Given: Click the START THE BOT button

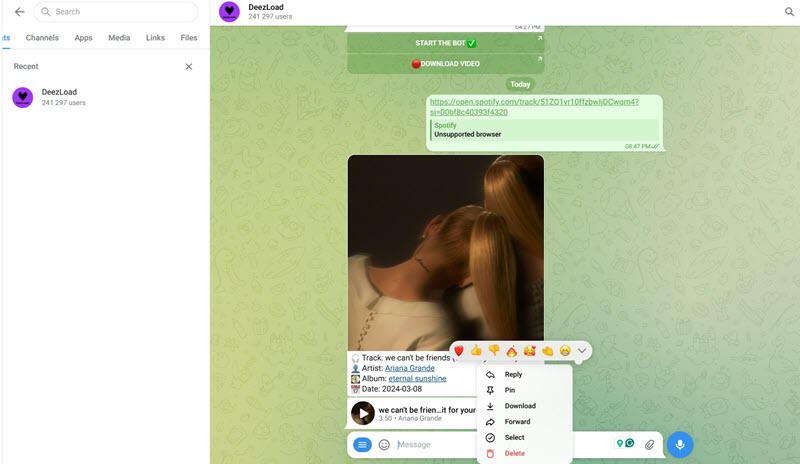Looking at the screenshot, I should pyautogui.click(x=445, y=43).
